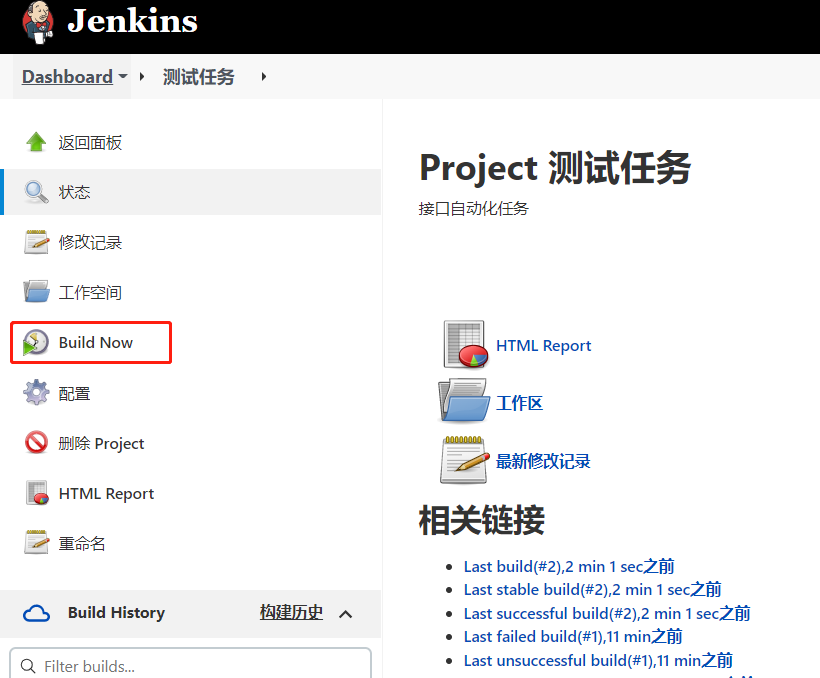The width and height of the screenshot is (820, 678).
Task: Click the sidebar HTML Report icon
Action: [x=37, y=493]
